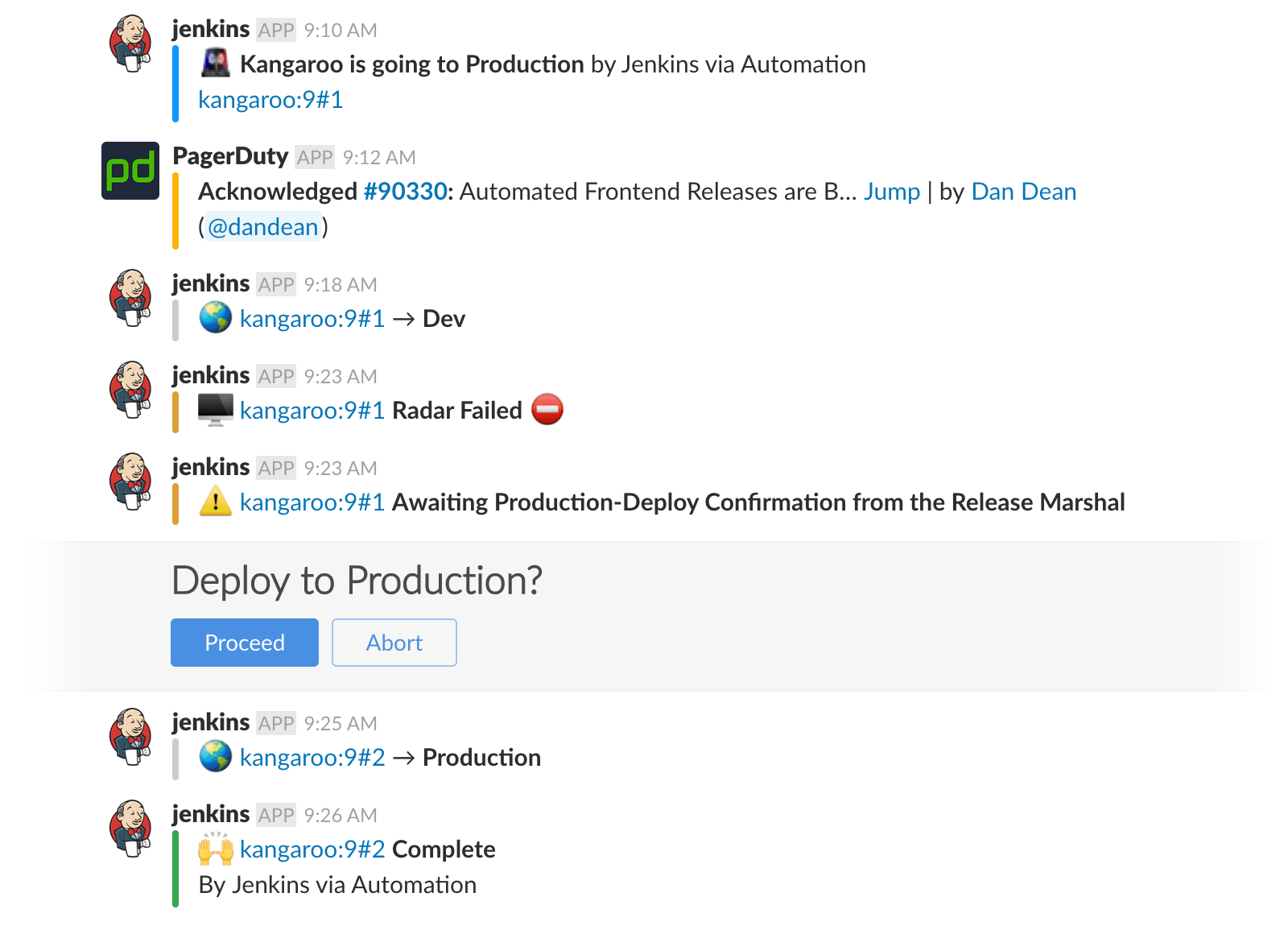The width and height of the screenshot is (1288, 926).
Task: Click the Jenkins avatar beside the 9:10 AM message
Action: 130,43
